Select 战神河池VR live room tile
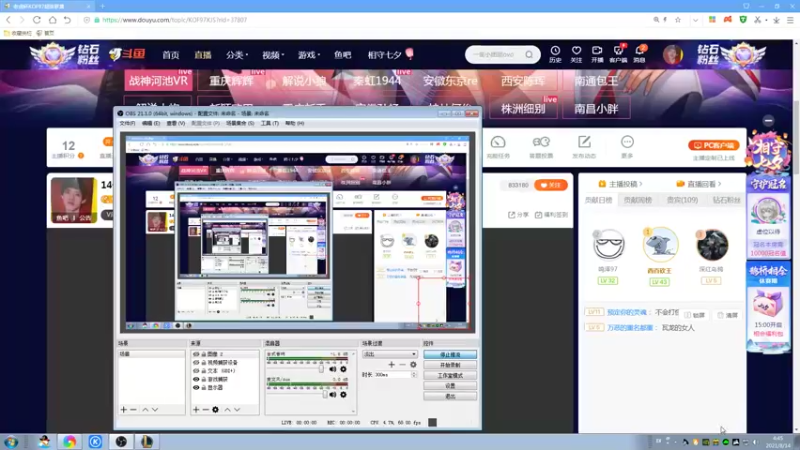The width and height of the screenshot is (800, 450). click(x=158, y=81)
